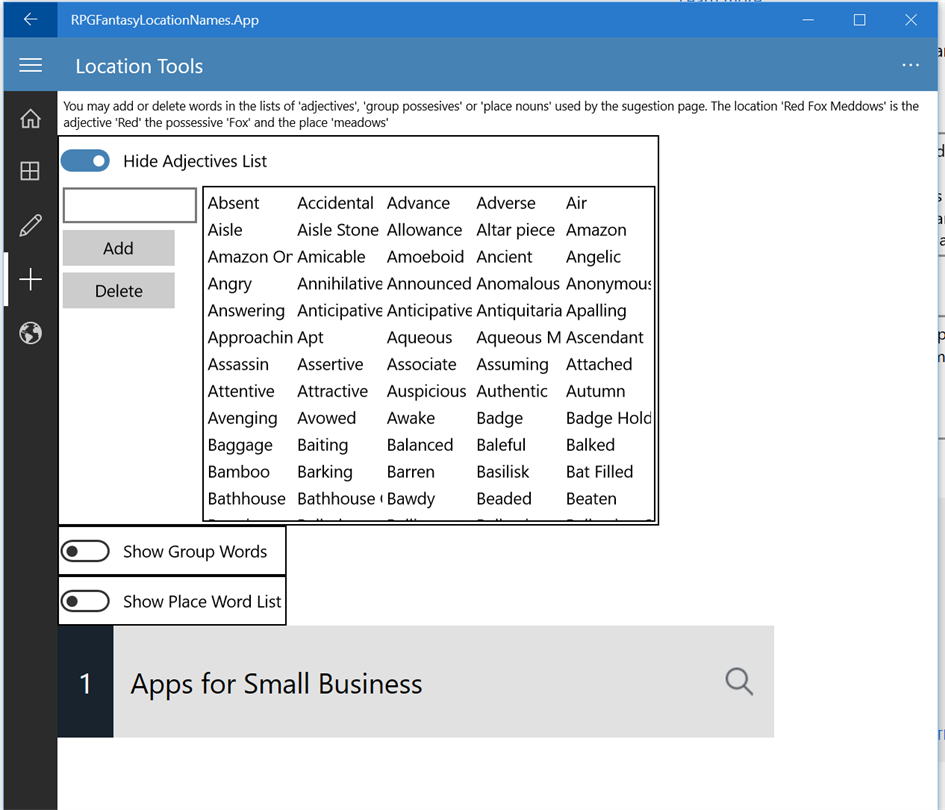Turn on Show Place Word List

(x=85, y=601)
